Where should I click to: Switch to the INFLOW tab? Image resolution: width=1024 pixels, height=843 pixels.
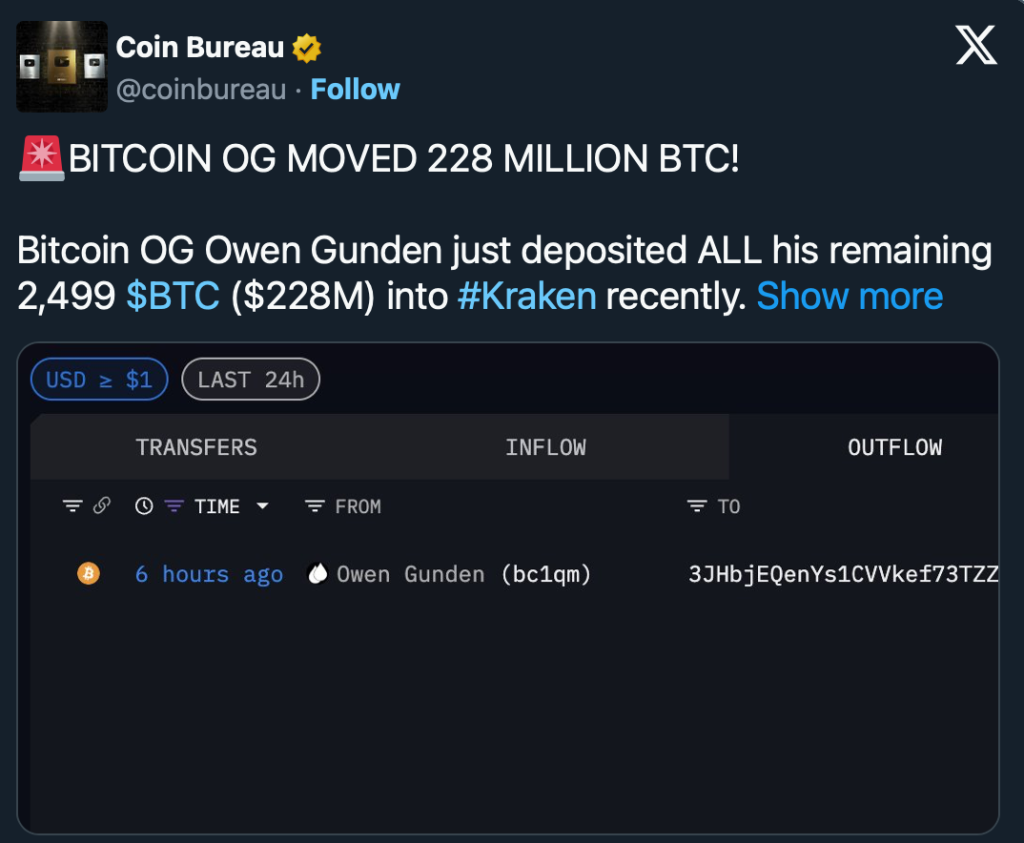coord(545,447)
